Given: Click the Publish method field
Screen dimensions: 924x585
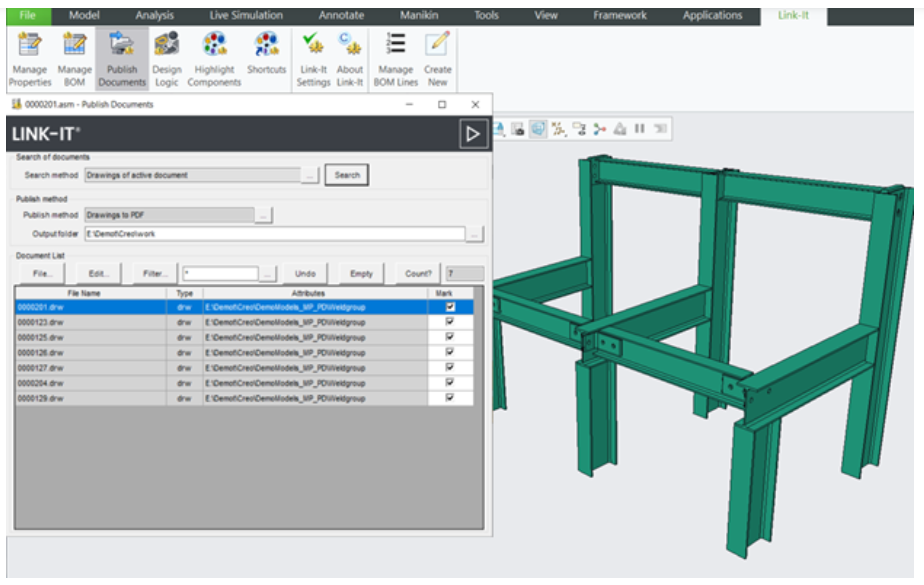Looking at the screenshot, I should (x=169, y=215).
